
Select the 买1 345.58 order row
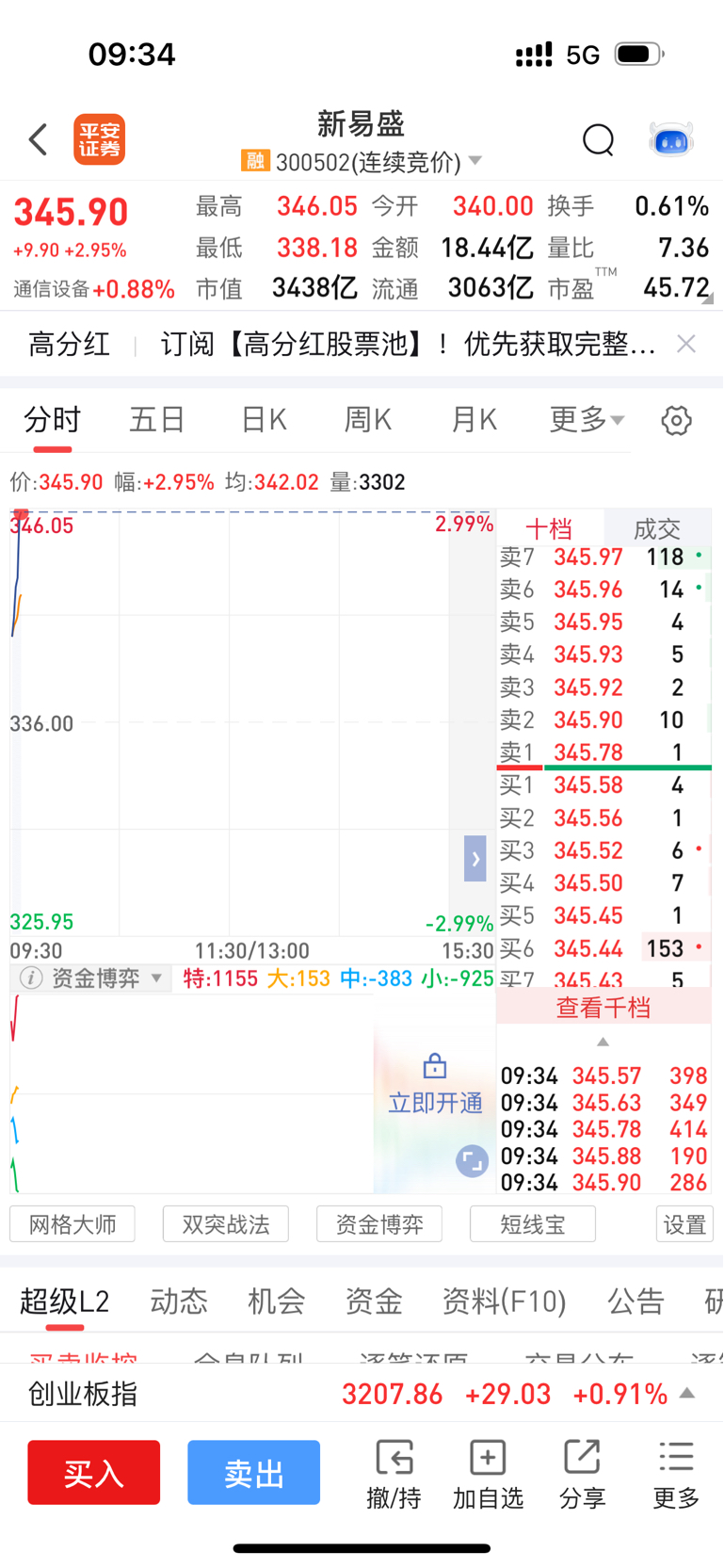pyautogui.click(x=604, y=785)
